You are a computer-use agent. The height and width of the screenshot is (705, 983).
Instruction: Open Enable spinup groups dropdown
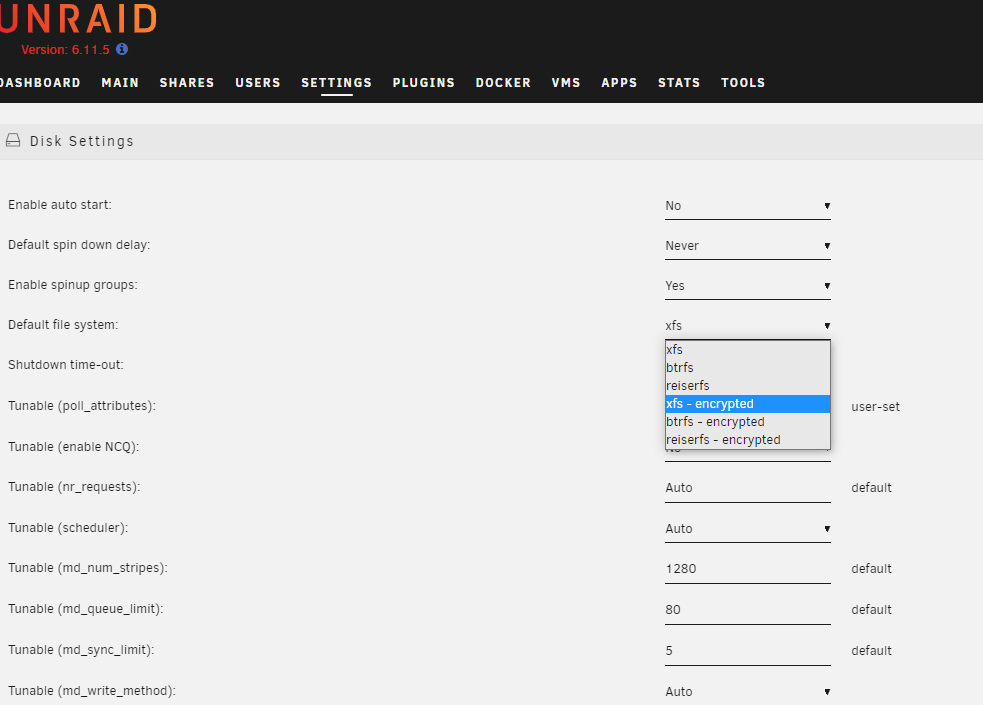(x=748, y=286)
